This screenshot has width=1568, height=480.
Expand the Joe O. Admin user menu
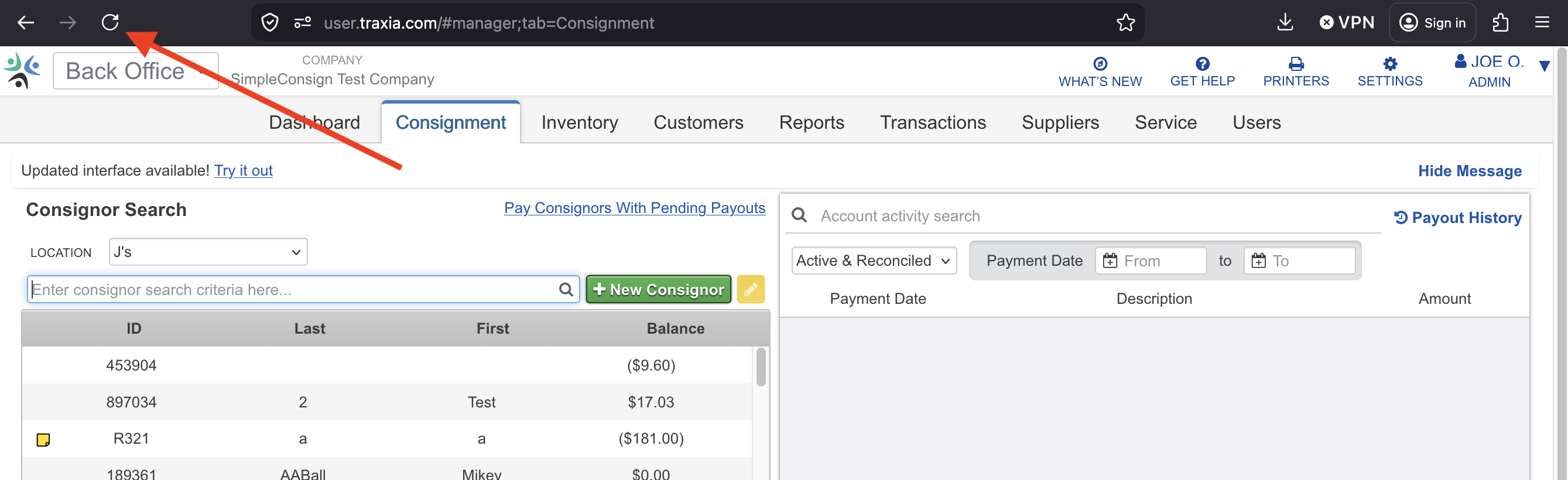[x=1543, y=66]
